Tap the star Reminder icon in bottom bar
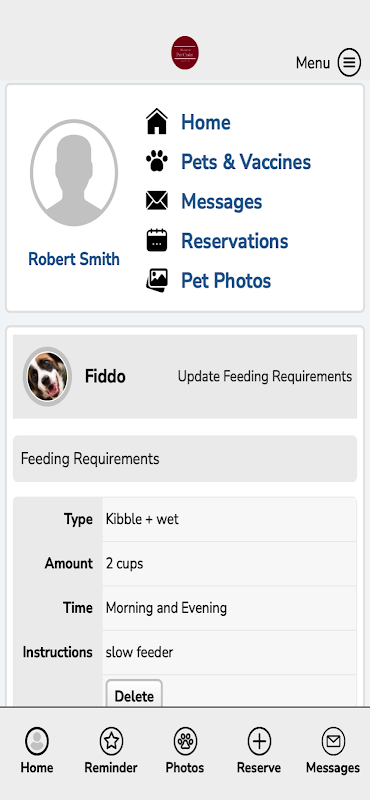Image resolution: width=370 pixels, height=800 pixels. click(111, 741)
